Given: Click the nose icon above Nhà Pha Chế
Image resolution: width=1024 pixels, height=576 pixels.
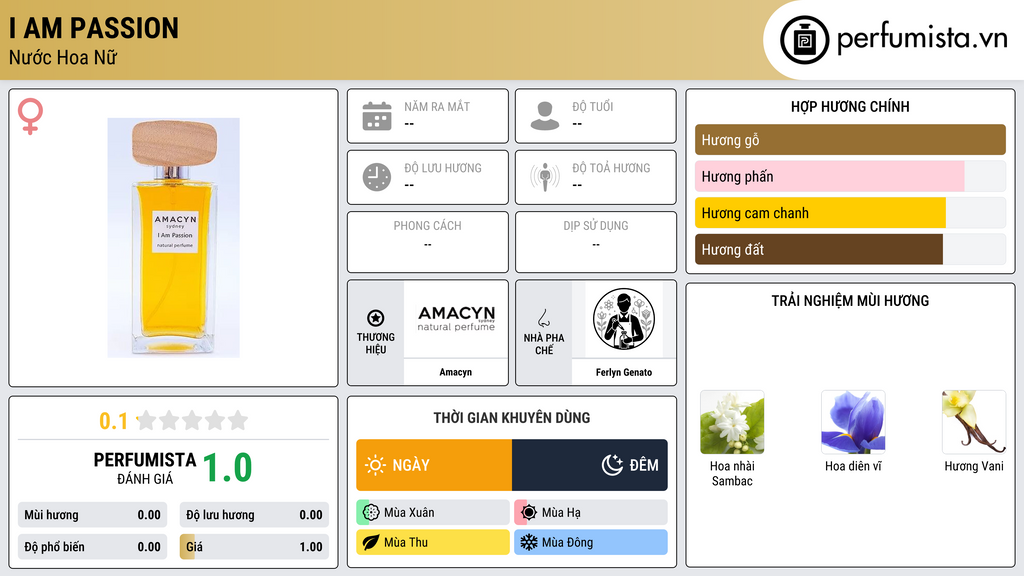Looking at the screenshot, I should [x=543, y=318].
